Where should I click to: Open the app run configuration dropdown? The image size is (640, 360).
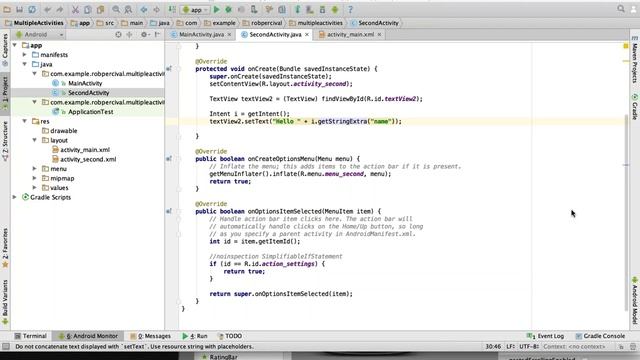(195, 9)
